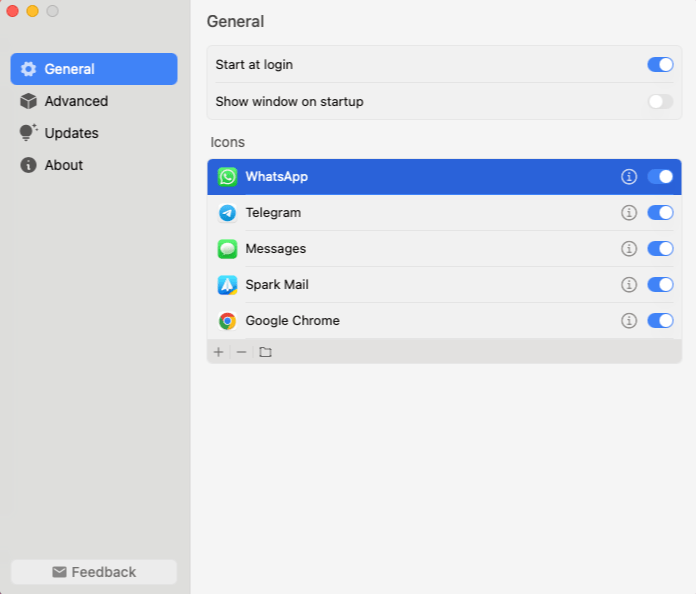Viewport: 696px width, 594px height.
Task: Open the Updates section
Action: click(94, 133)
